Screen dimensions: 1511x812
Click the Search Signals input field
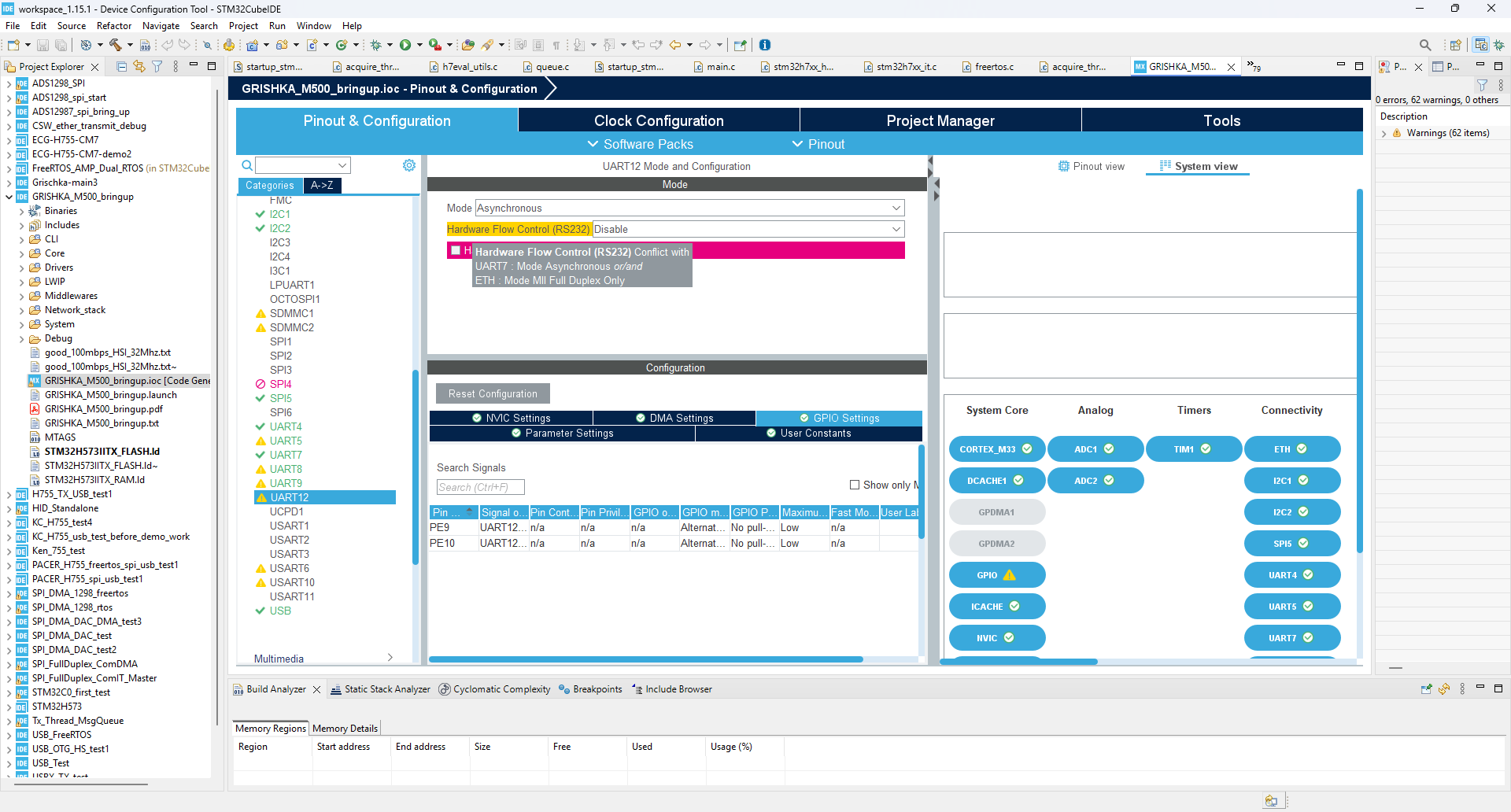(480, 487)
